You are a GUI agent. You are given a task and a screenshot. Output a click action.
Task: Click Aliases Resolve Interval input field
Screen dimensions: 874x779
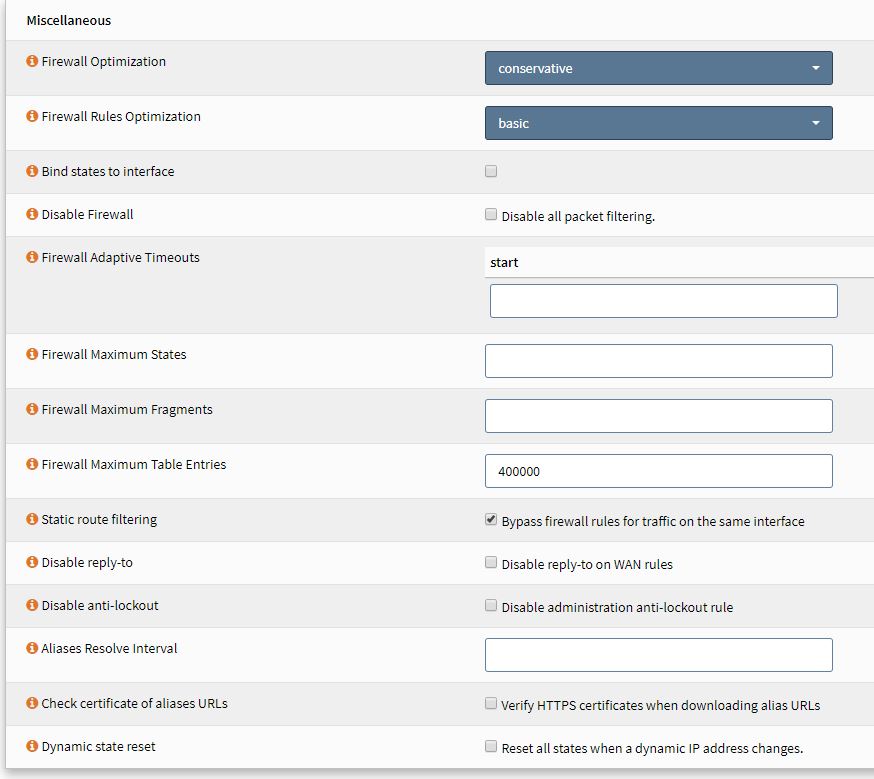coord(658,655)
